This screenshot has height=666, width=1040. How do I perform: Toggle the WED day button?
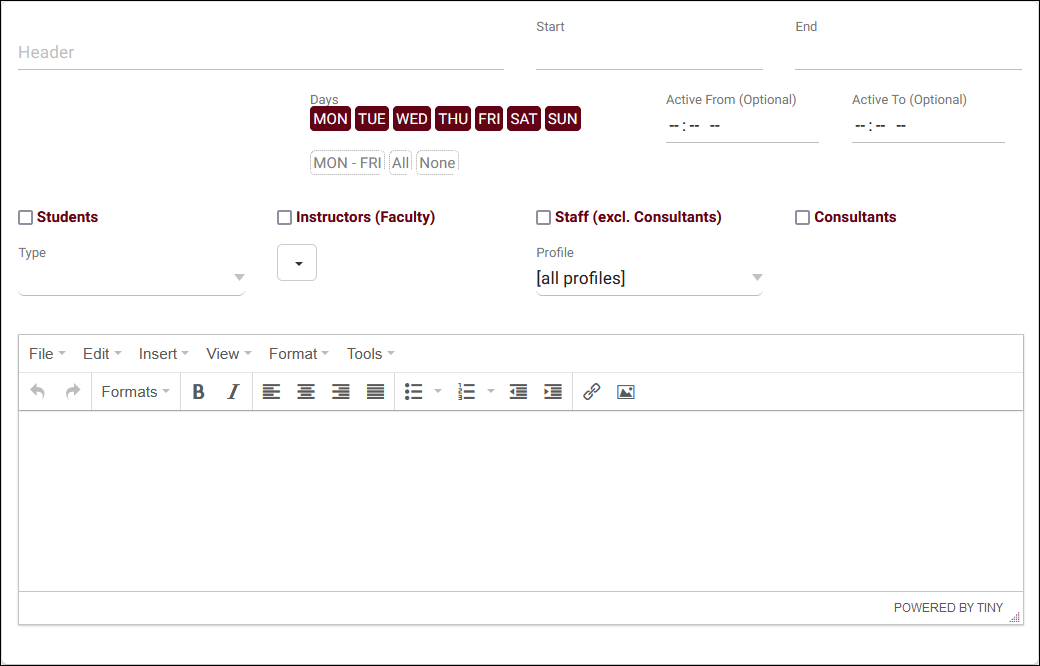pos(412,119)
